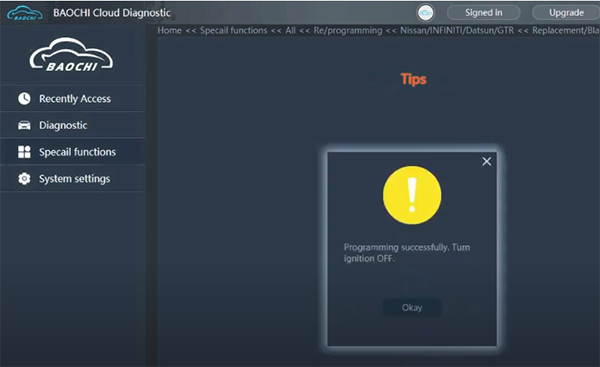The height and width of the screenshot is (367, 600).
Task: Click the 'Programming successfully' message text
Action: point(407,253)
